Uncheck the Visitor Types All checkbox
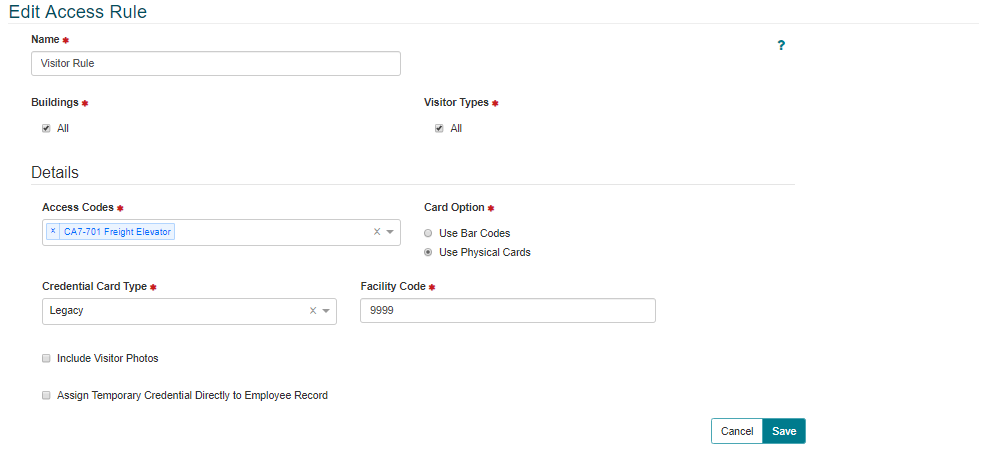Viewport: 988px width, 471px height. (439, 128)
